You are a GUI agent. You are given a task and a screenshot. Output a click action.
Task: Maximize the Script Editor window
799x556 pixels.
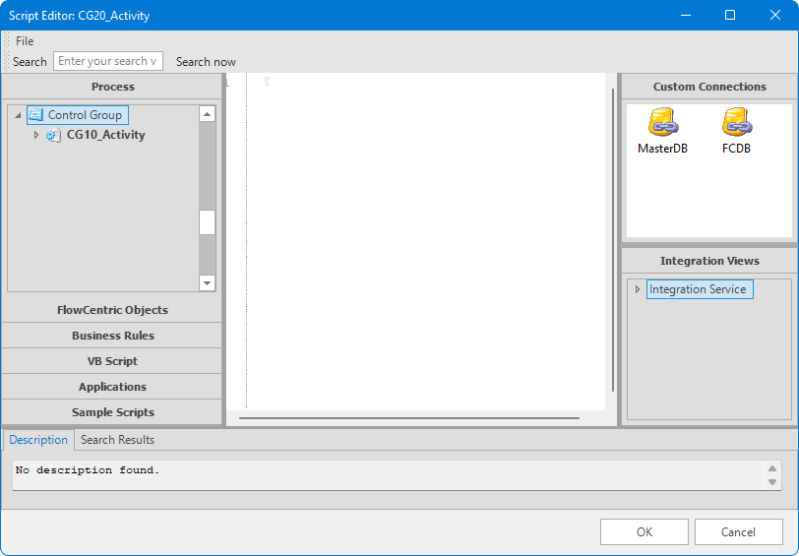tap(730, 15)
